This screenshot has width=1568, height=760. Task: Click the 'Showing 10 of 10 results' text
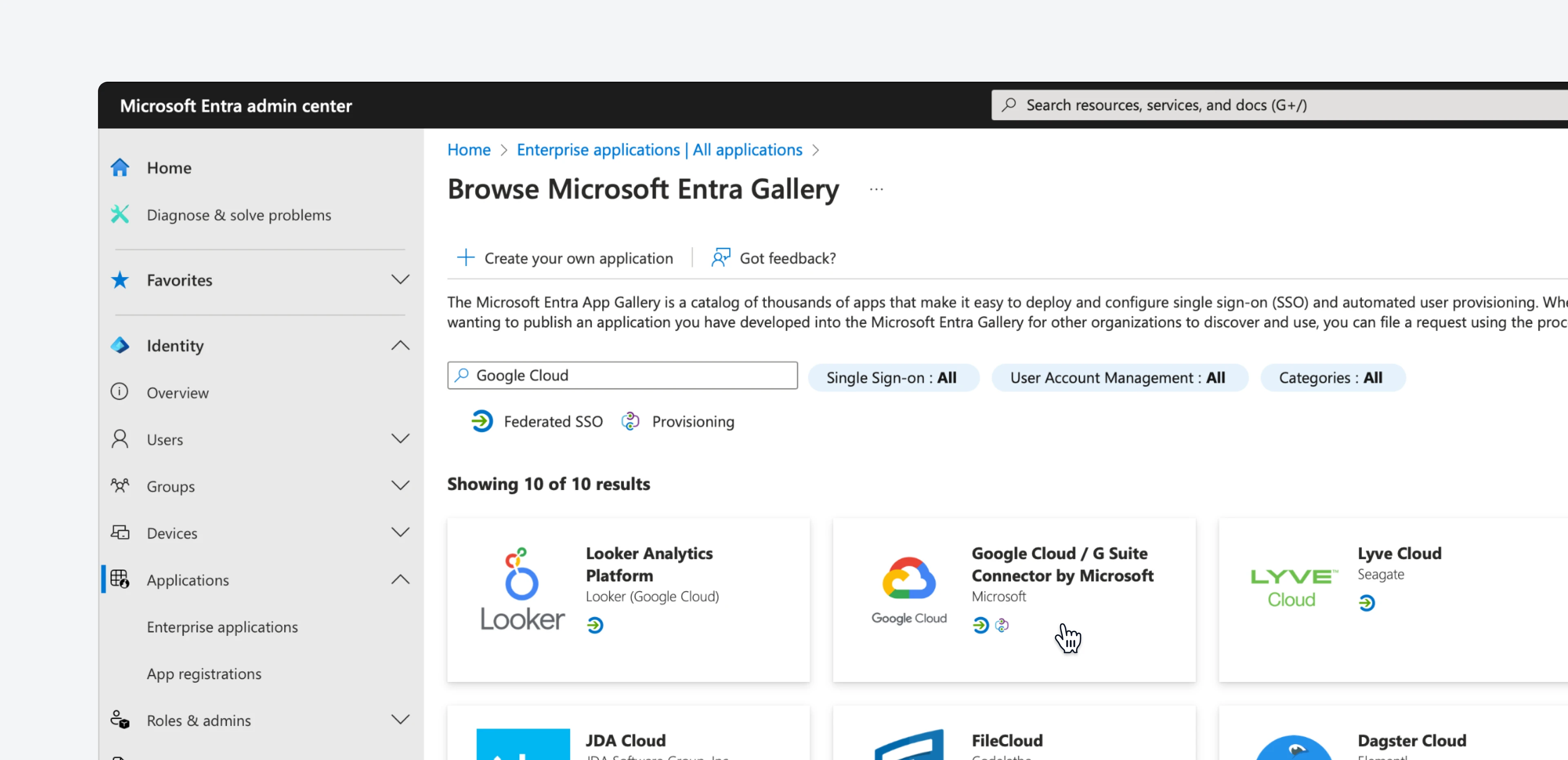[548, 483]
